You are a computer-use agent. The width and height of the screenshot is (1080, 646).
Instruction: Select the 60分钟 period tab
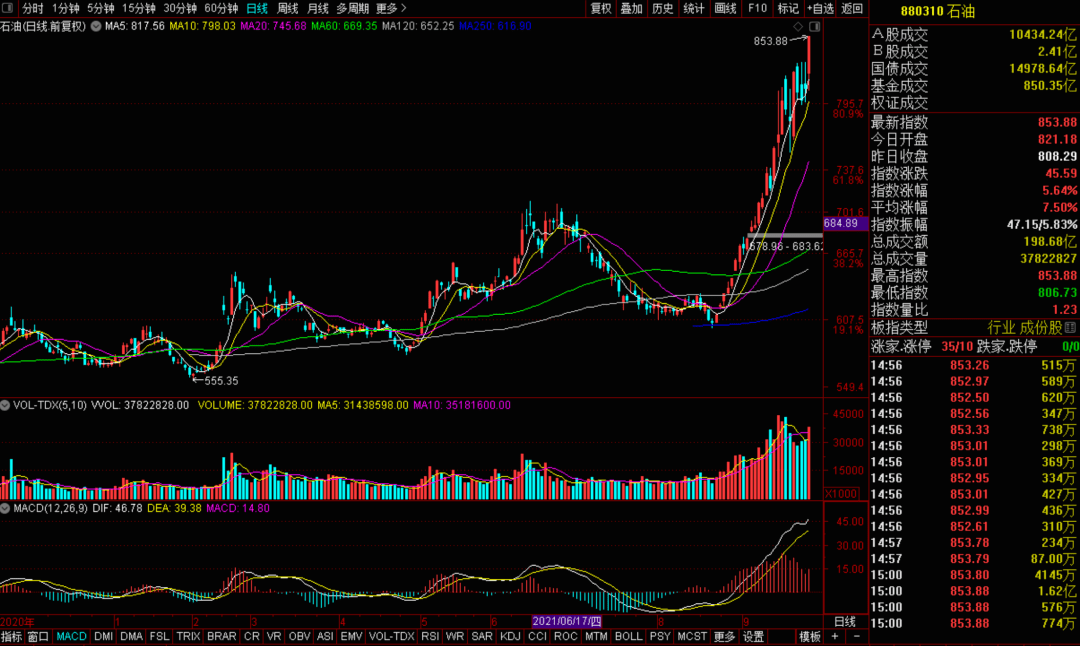221,8
